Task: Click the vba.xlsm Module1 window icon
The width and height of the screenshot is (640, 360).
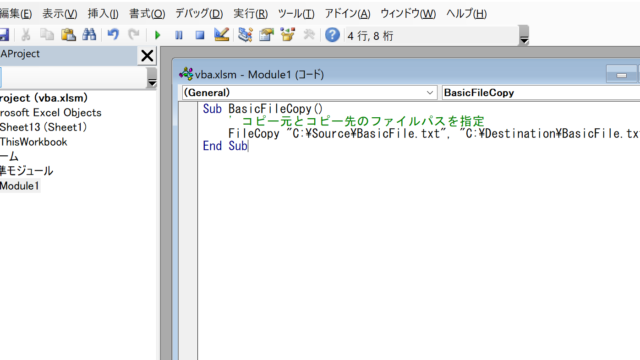Action: pos(186,74)
